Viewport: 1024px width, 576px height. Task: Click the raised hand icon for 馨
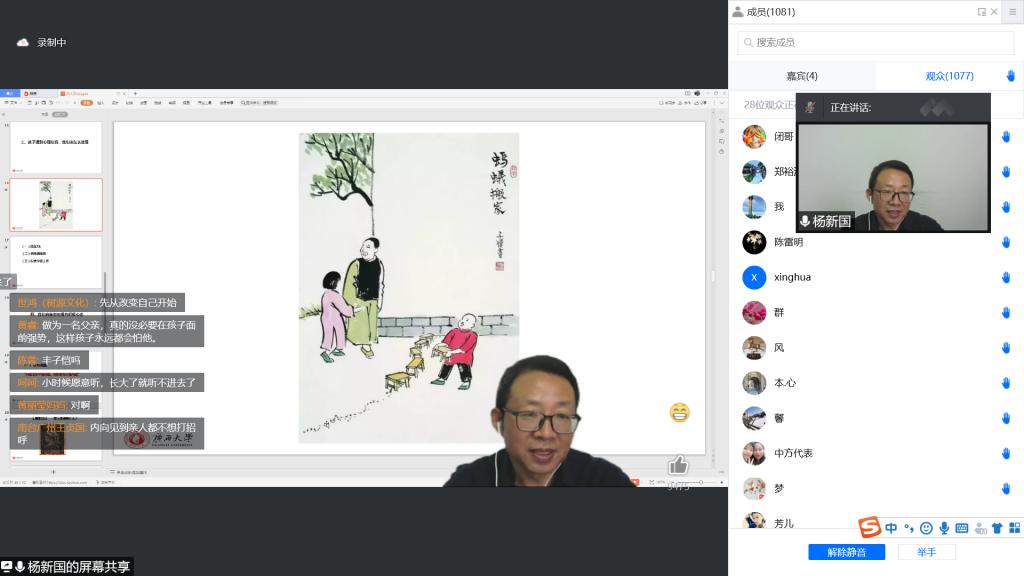tap(1006, 418)
